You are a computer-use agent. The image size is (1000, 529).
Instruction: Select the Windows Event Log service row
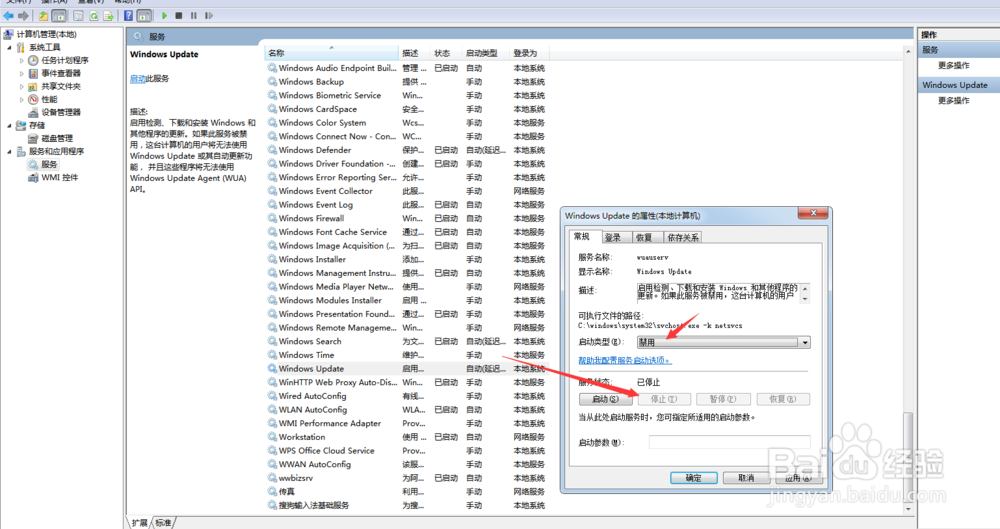[x=407, y=205]
